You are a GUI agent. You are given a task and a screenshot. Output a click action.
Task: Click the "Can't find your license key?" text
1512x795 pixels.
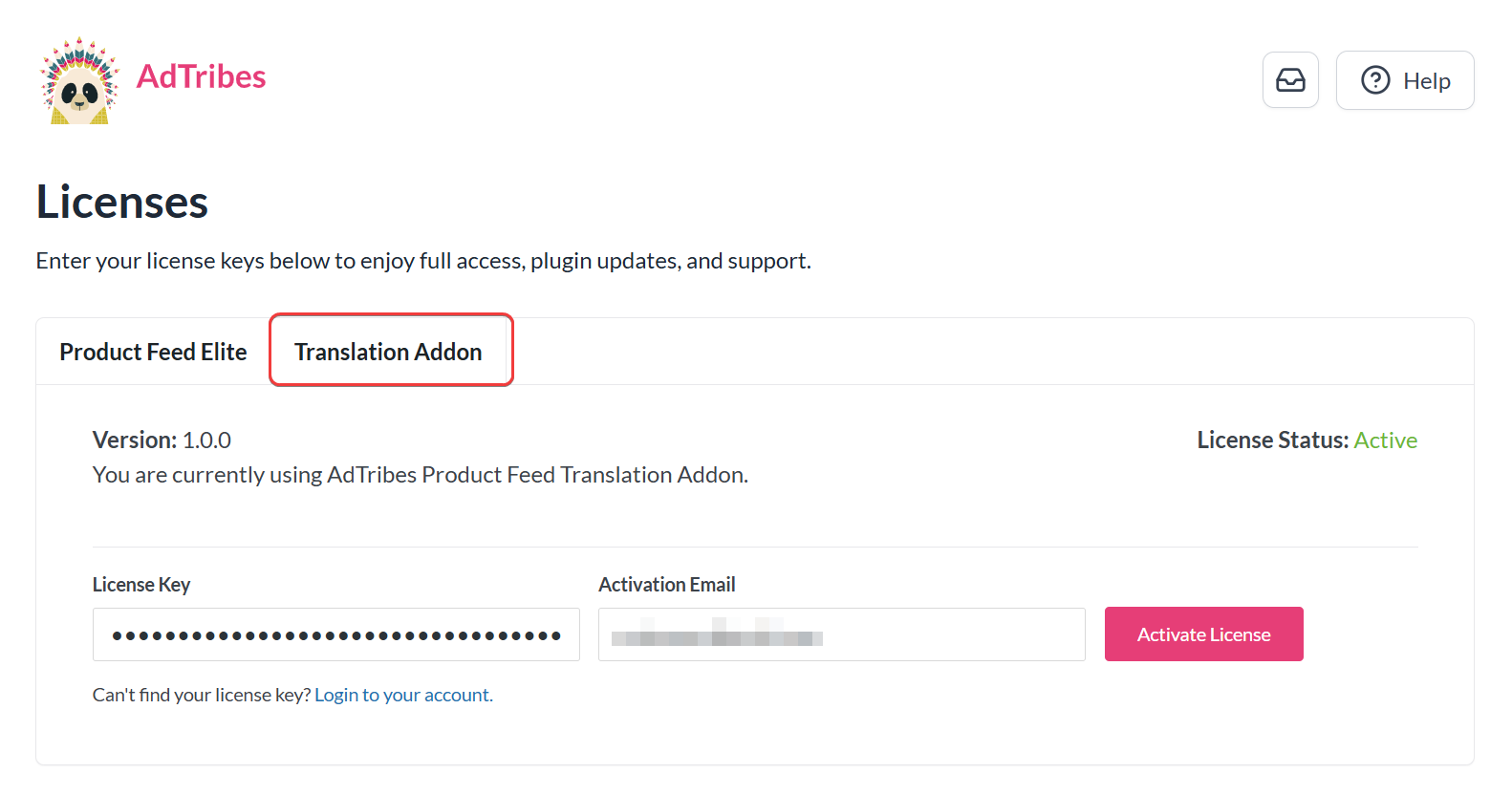pos(201,695)
